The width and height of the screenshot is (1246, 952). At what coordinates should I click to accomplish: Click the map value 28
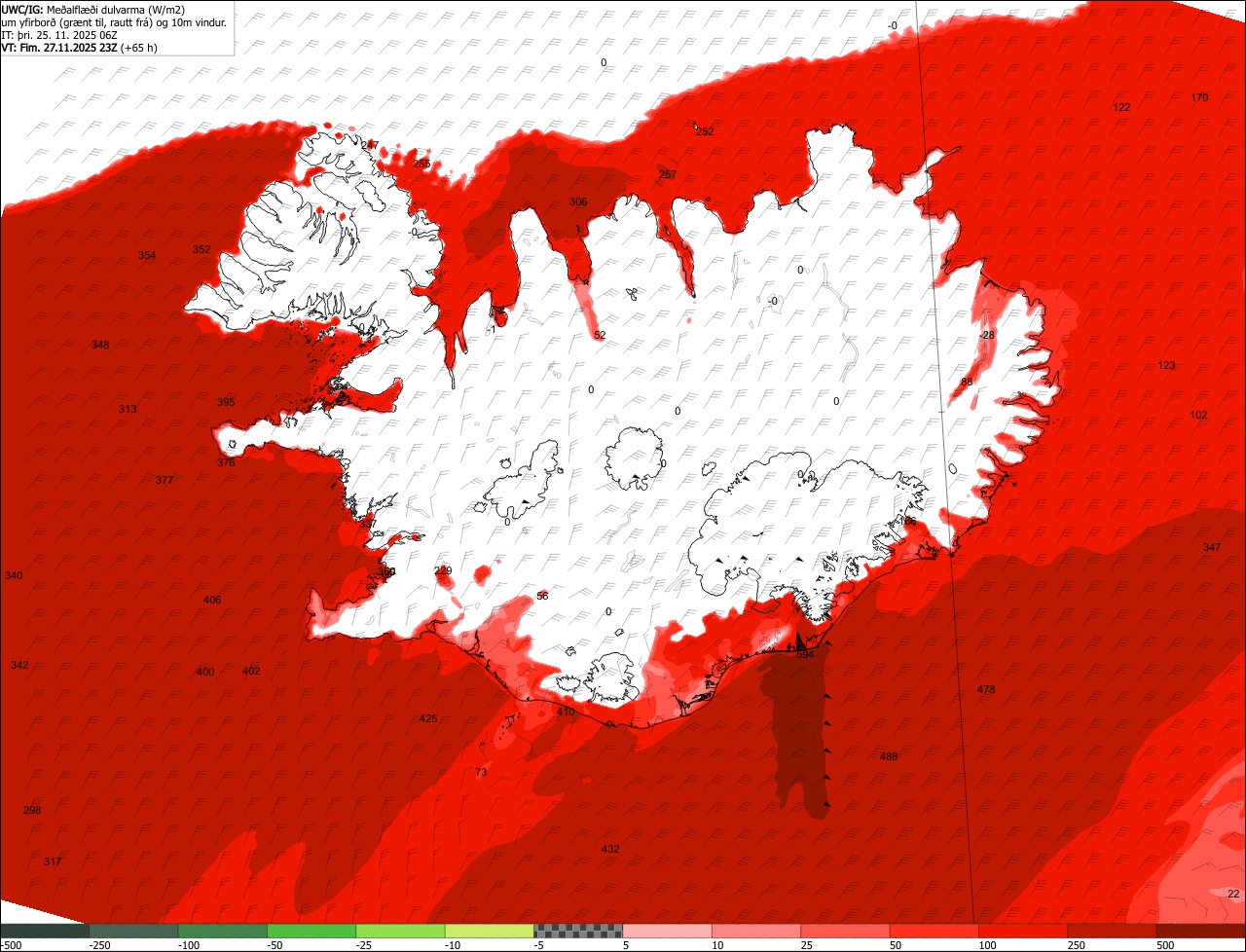click(989, 335)
